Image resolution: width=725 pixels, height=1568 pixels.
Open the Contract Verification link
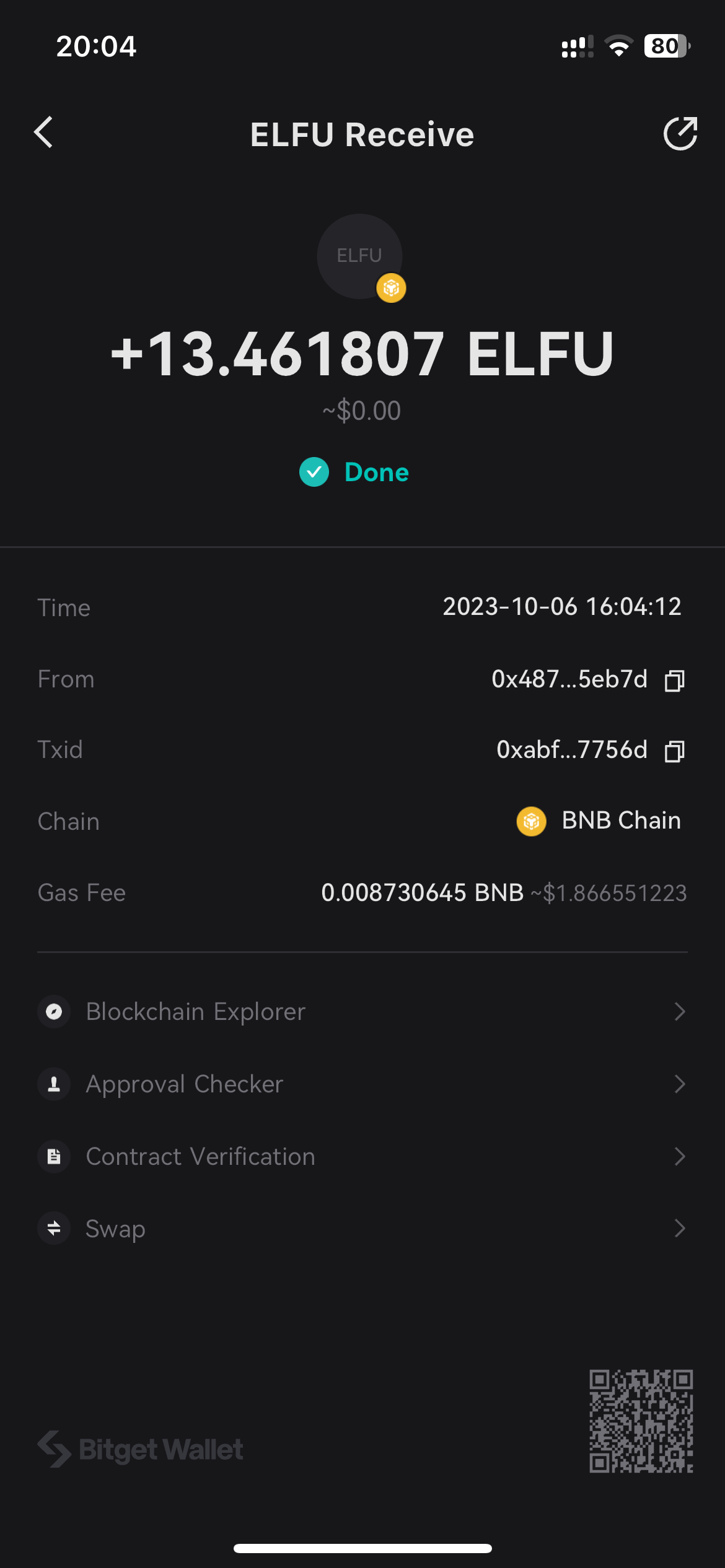point(201,1156)
